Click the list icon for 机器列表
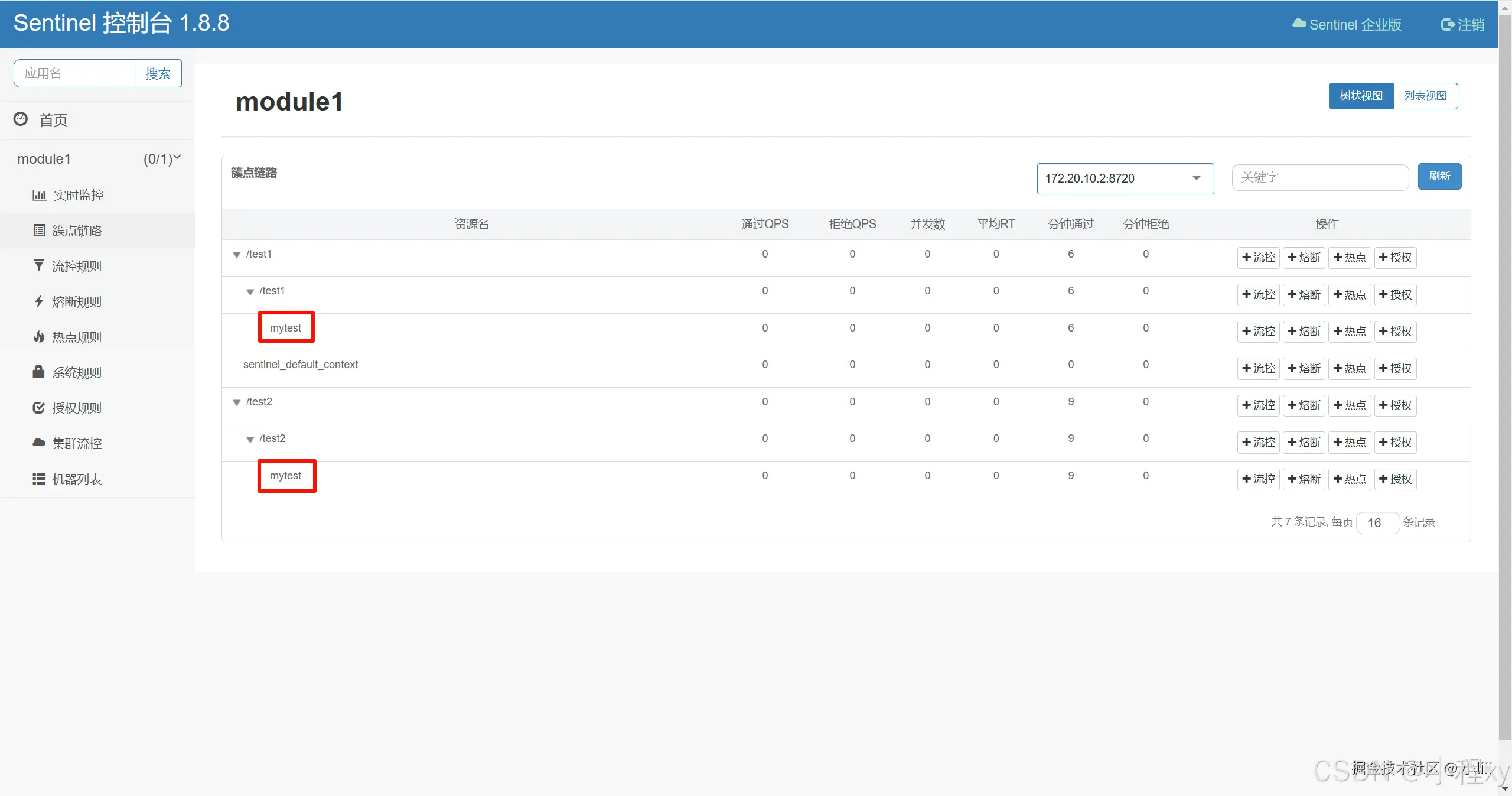The width and height of the screenshot is (1512, 796). tap(39, 479)
